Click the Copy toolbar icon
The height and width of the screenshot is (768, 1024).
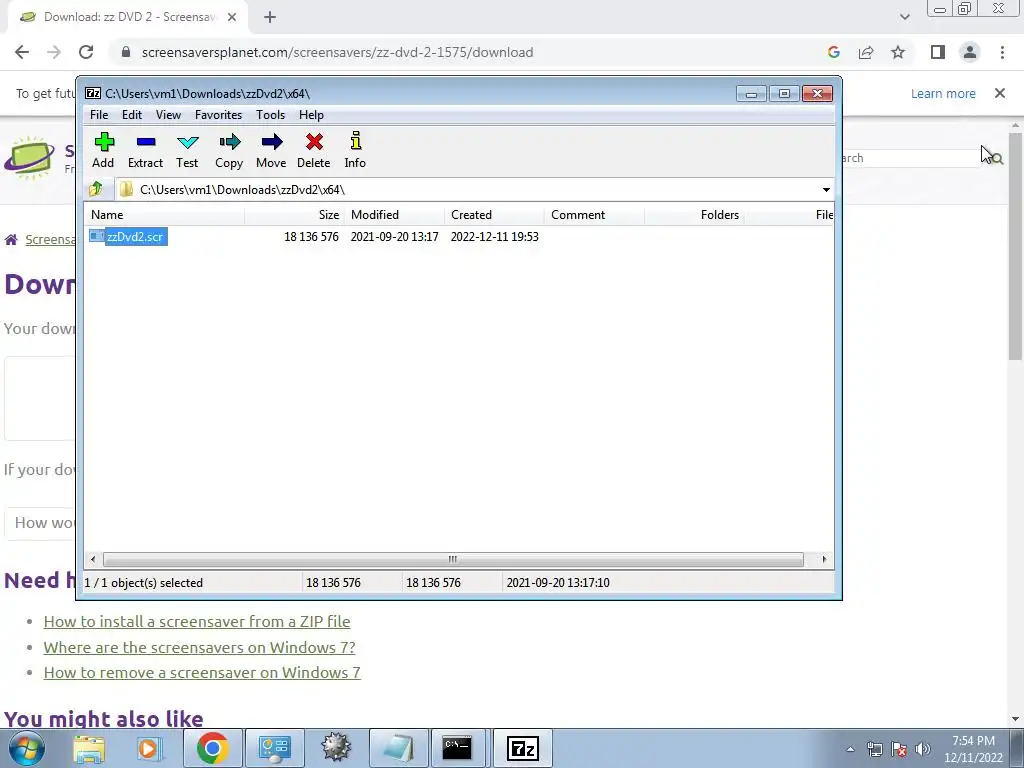click(x=229, y=150)
